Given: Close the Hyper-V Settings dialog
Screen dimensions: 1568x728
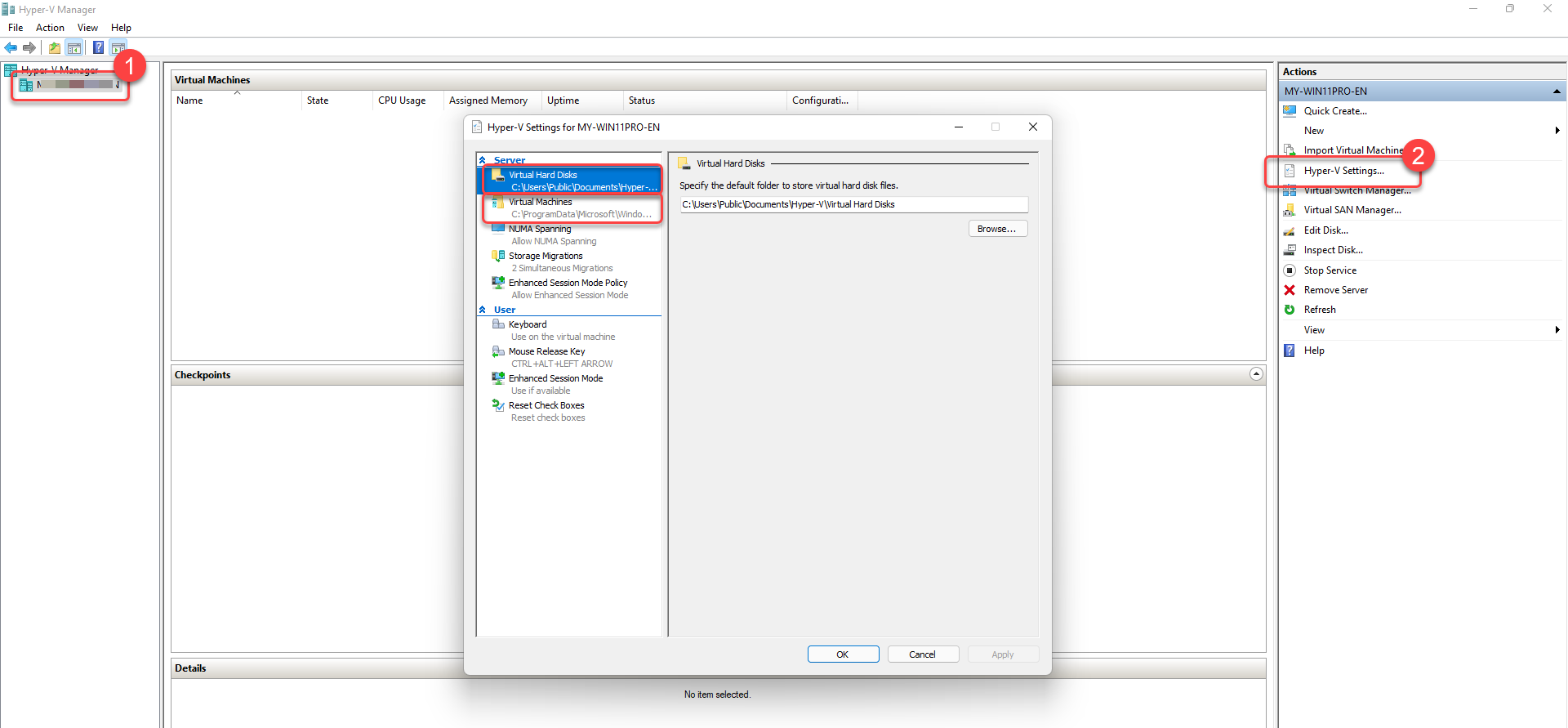Looking at the screenshot, I should pyautogui.click(x=1033, y=127).
